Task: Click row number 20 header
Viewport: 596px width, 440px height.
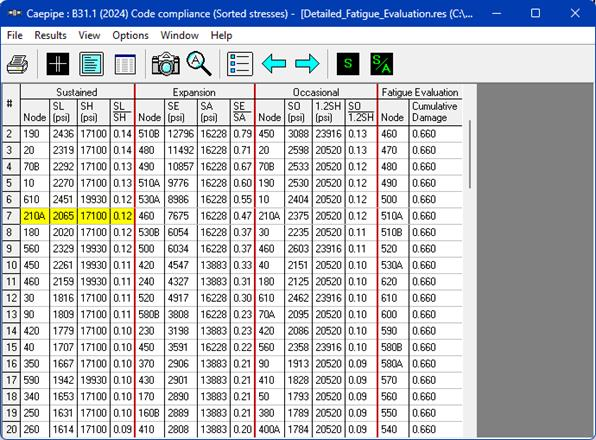Action: 11,429
